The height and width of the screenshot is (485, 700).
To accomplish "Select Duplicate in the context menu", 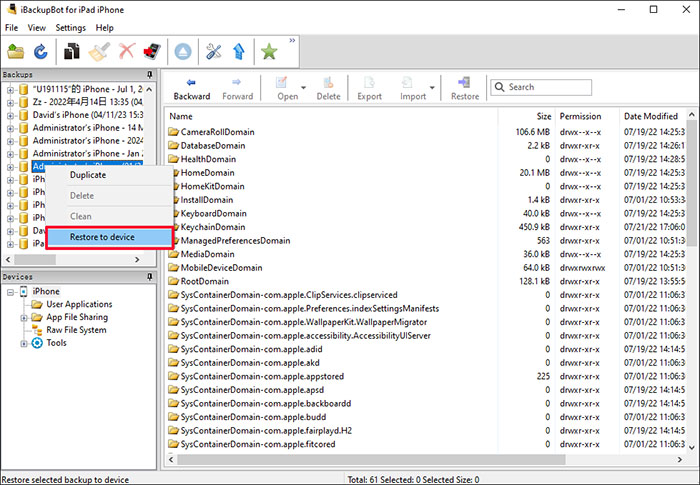I will [88, 175].
